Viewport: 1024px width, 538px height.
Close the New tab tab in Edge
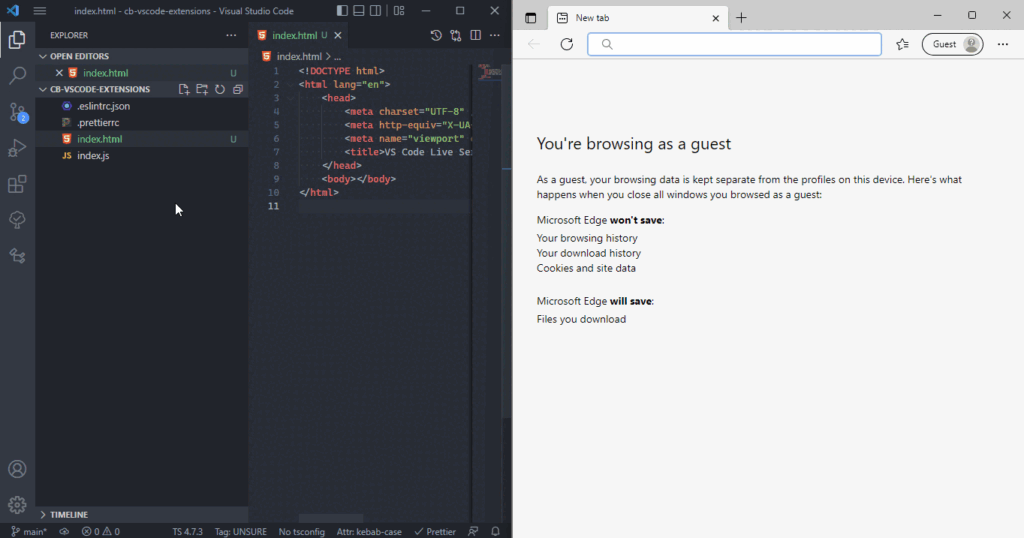tap(715, 18)
